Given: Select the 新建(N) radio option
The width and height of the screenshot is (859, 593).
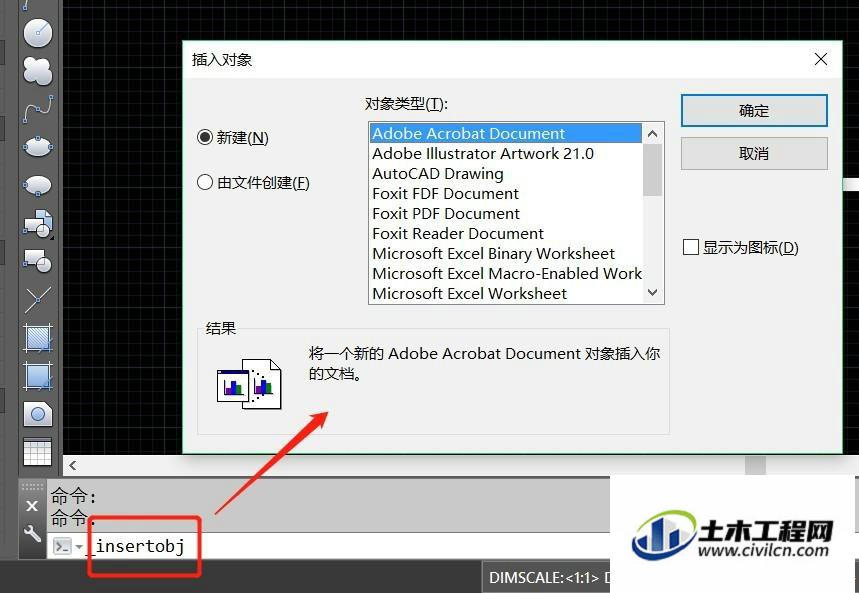Looking at the screenshot, I should click(233, 137).
